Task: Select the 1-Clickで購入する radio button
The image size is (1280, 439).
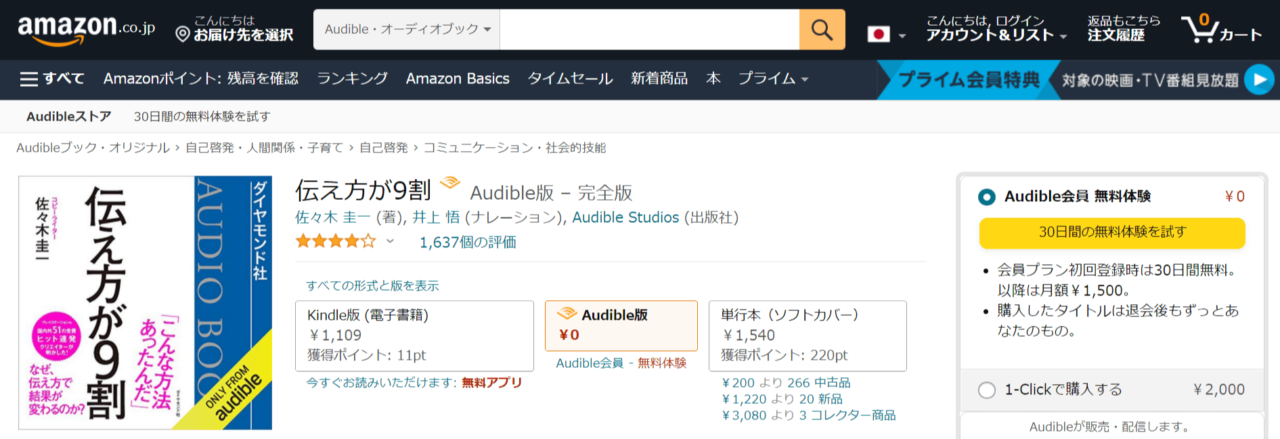Action: coord(987,390)
